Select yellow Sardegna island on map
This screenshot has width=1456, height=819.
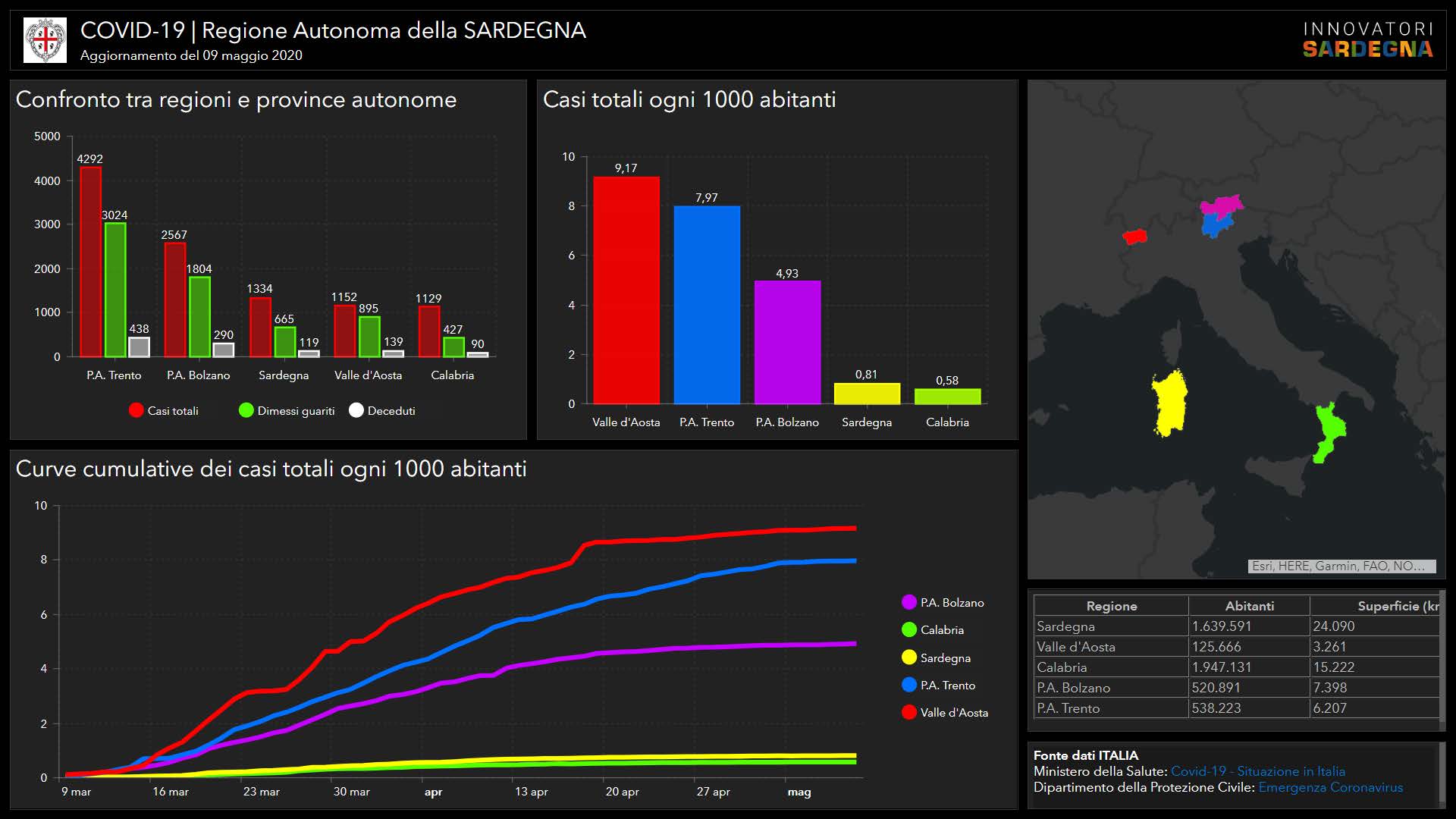pos(1169,403)
